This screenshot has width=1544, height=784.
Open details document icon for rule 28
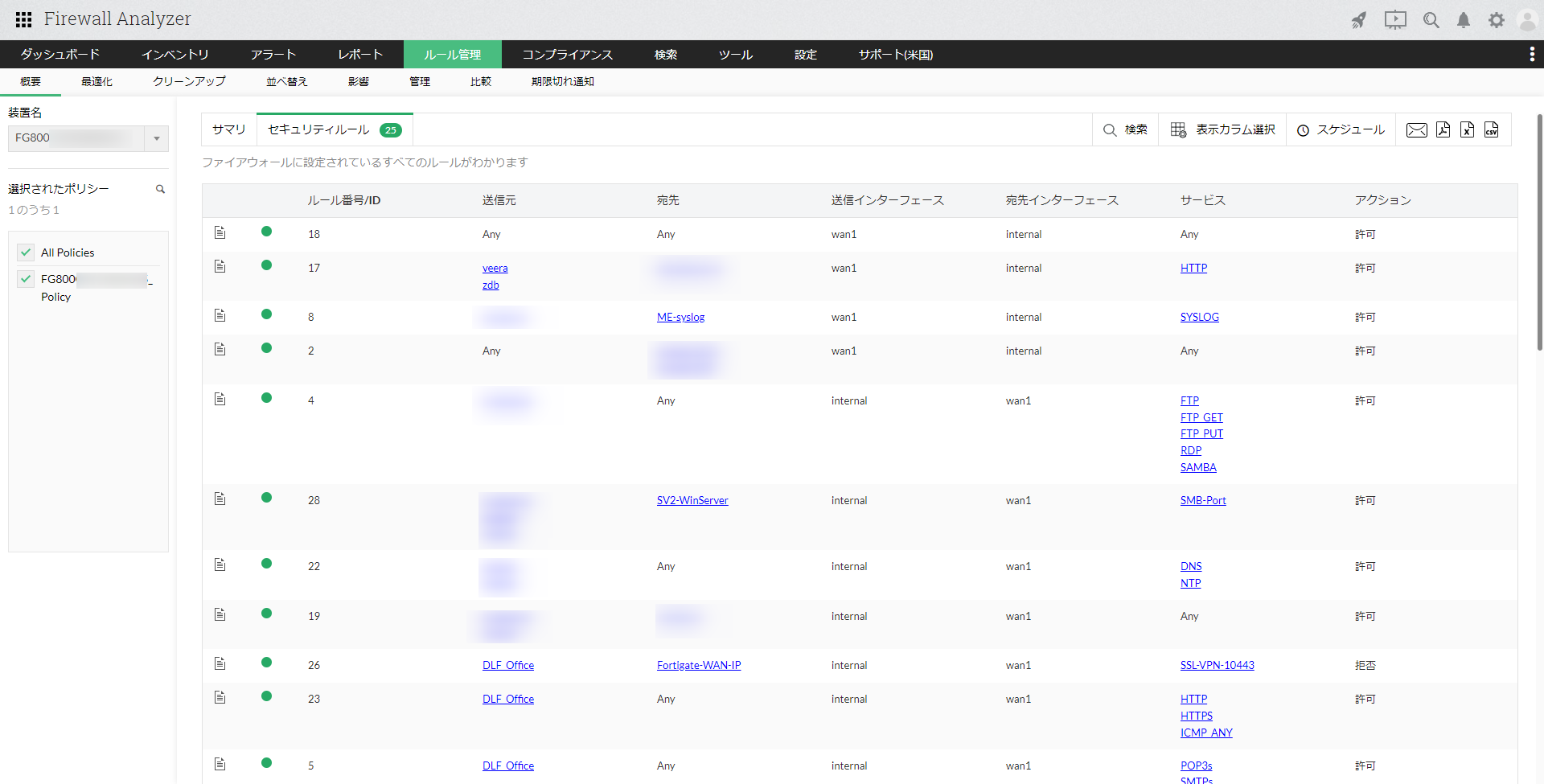tap(220, 499)
